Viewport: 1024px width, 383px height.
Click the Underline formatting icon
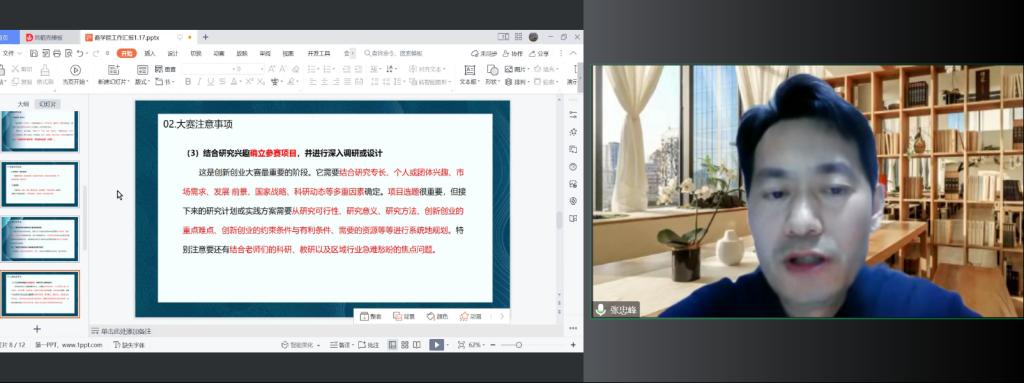(x=210, y=82)
